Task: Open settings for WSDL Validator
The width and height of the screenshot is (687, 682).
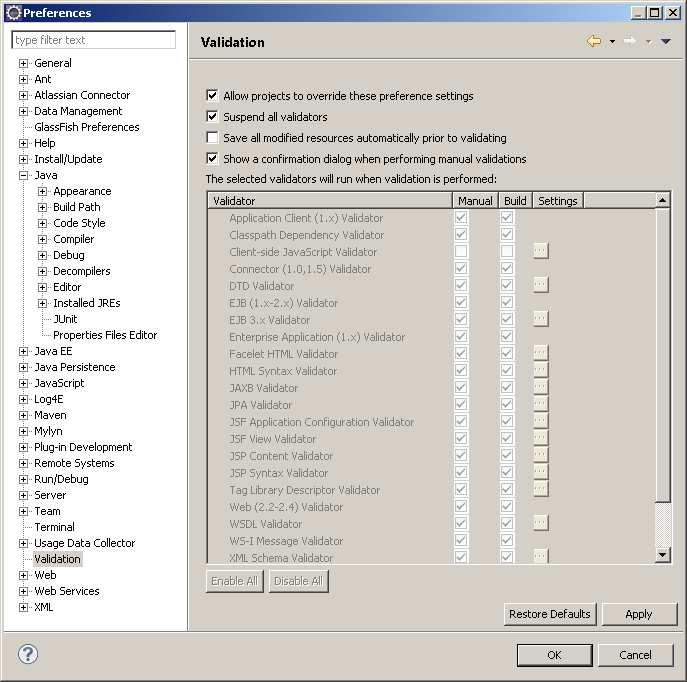Action: pyautogui.click(x=541, y=523)
